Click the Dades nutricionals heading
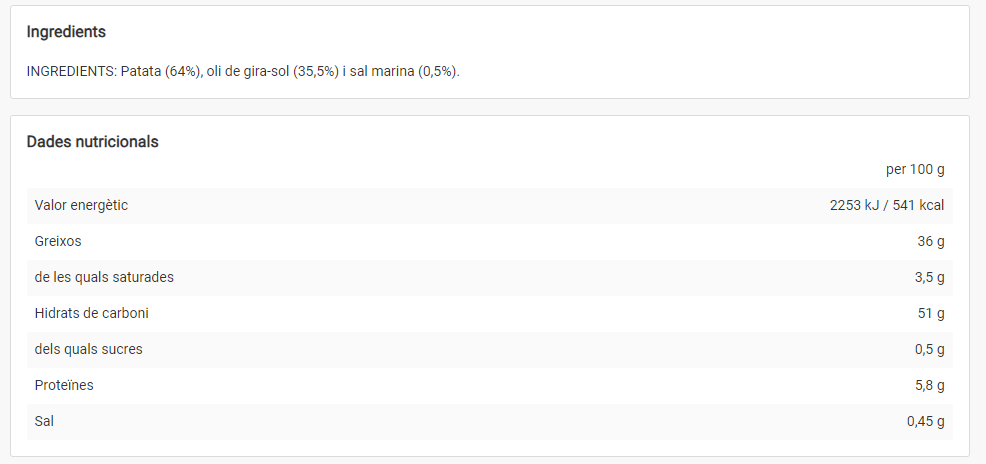Viewport: 986px width, 464px height. pyautogui.click(x=92, y=142)
